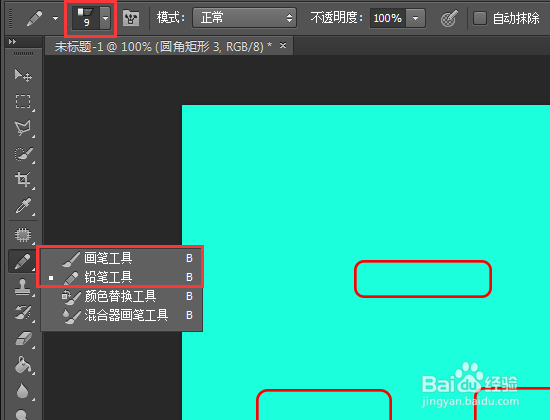Choose 混合器画笔工具 from the flyout
The width and height of the screenshot is (550, 420).
pos(122,315)
